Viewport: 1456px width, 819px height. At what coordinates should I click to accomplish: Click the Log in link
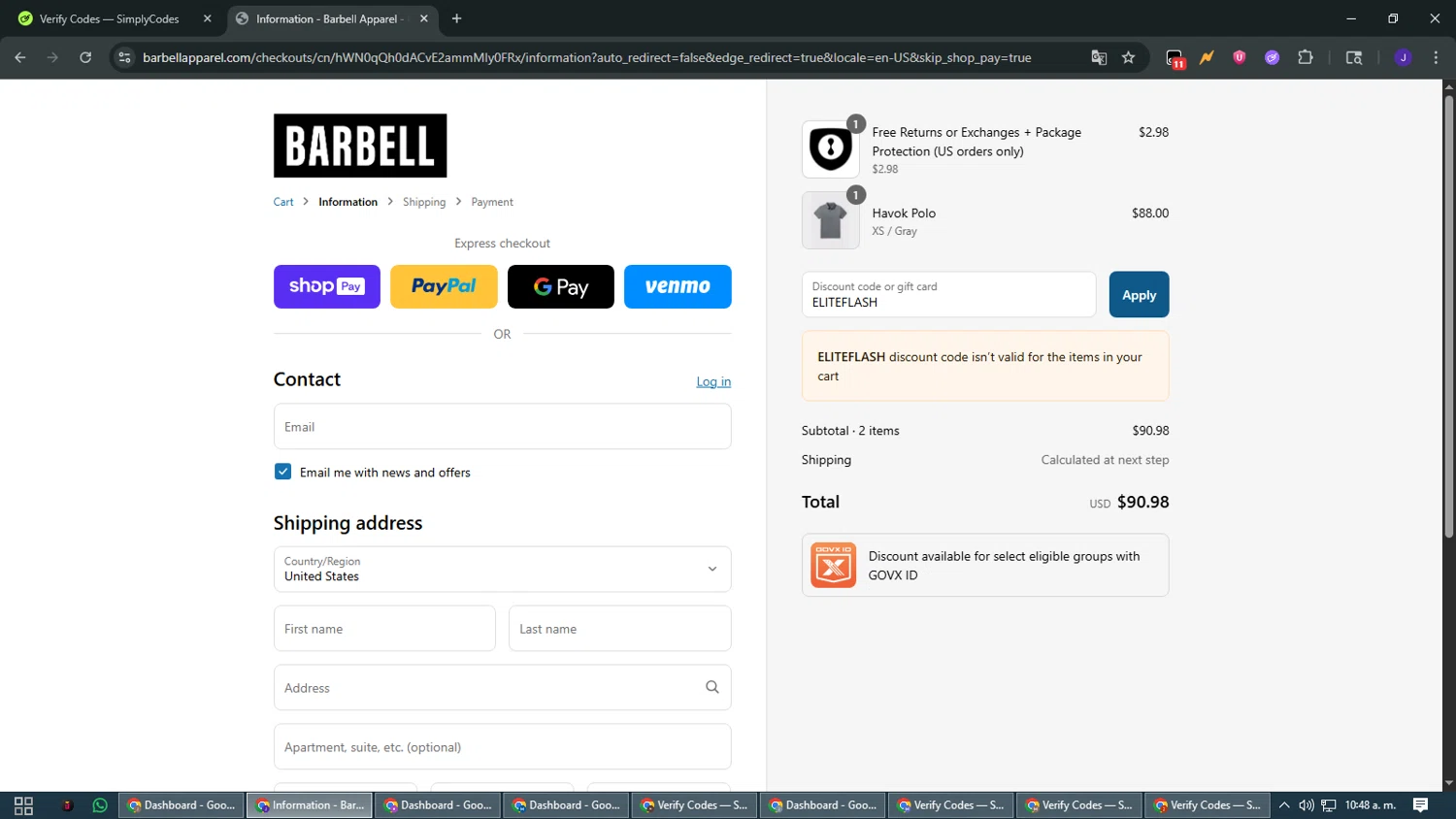point(713,381)
